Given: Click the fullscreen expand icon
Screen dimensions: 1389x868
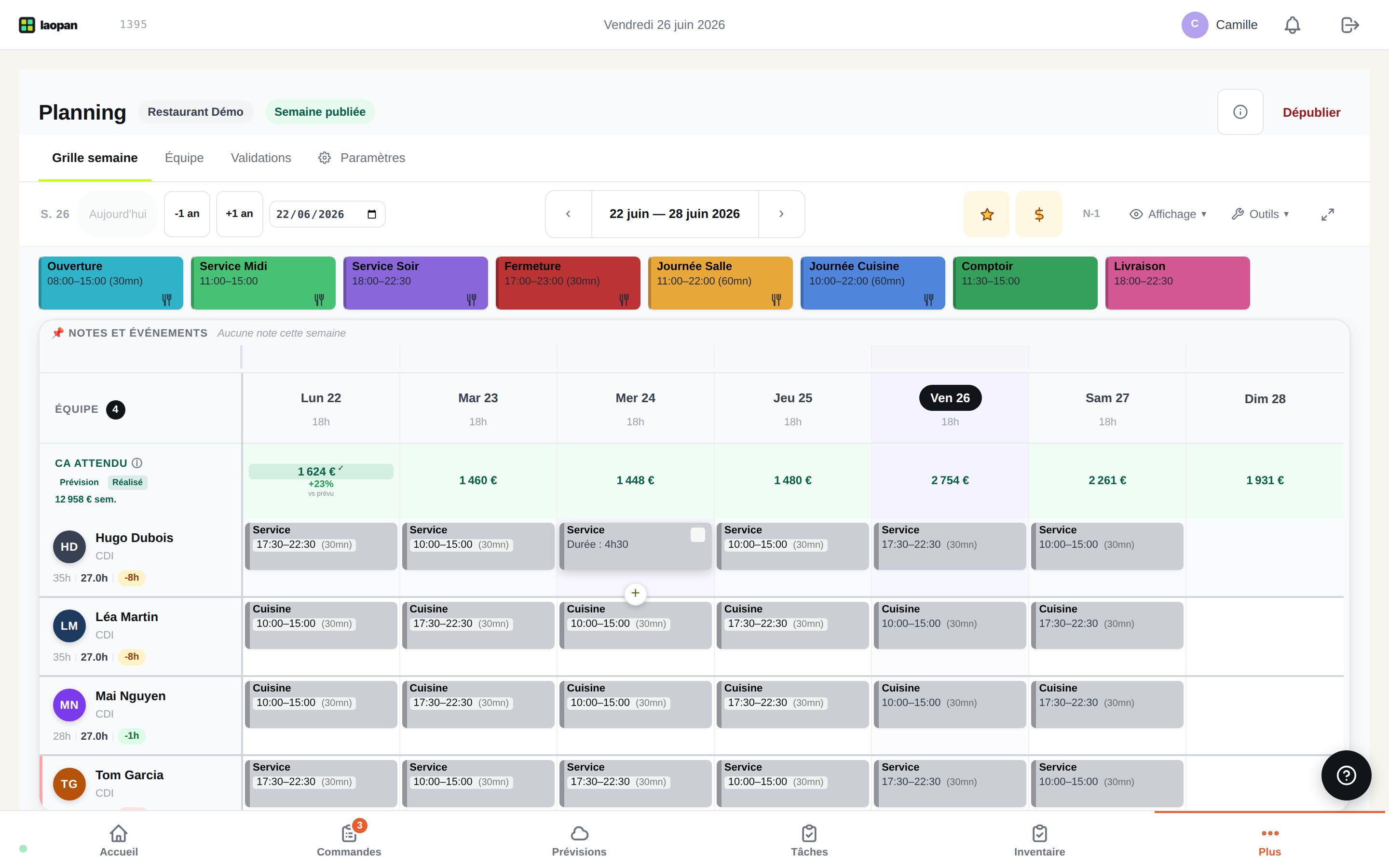Looking at the screenshot, I should (1328, 214).
